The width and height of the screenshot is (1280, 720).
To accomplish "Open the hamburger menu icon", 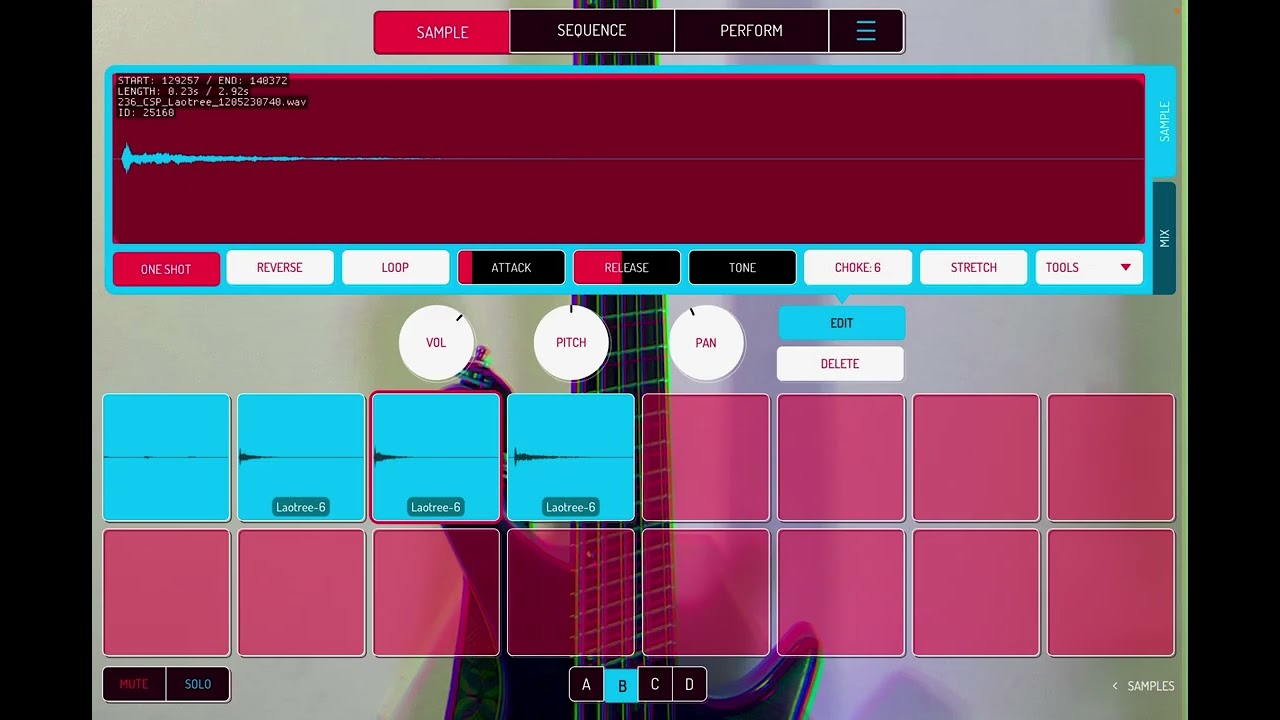I will (866, 31).
